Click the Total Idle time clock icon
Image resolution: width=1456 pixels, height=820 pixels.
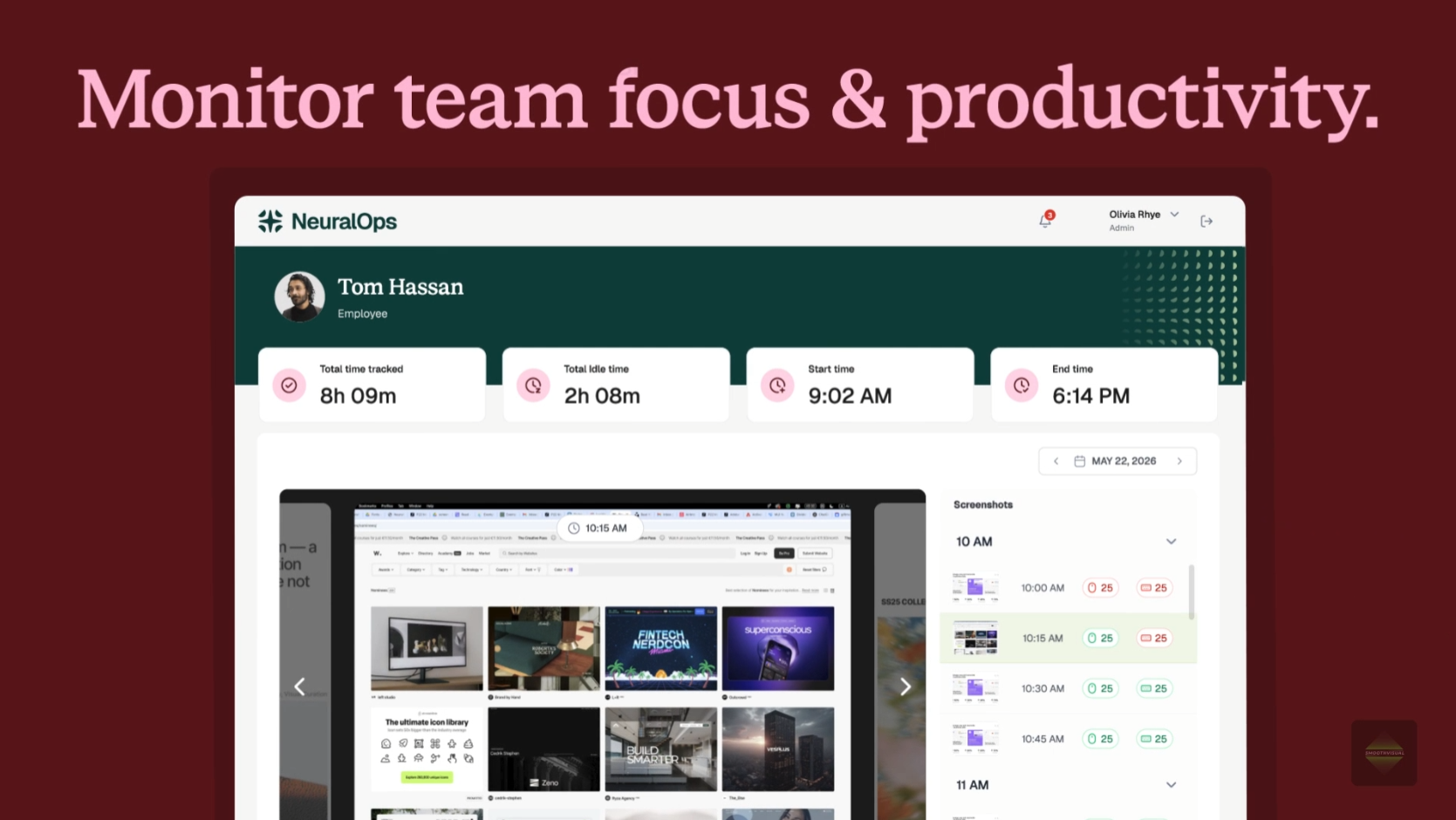(533, 386)
